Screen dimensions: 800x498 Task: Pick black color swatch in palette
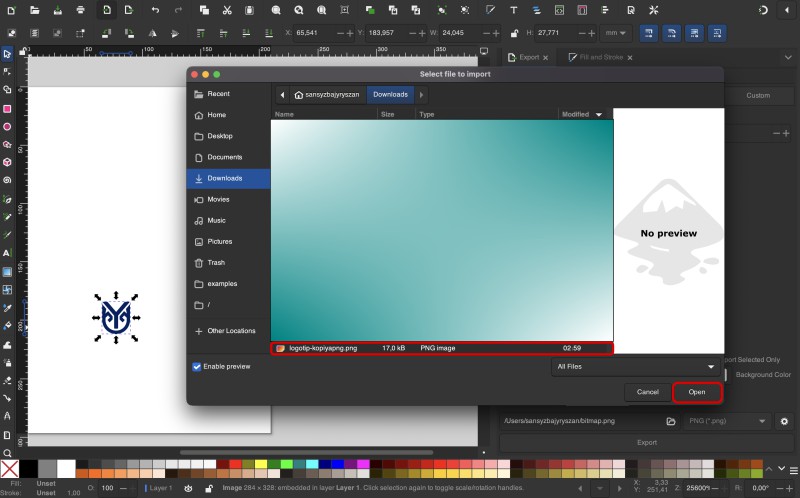(28, 469)
